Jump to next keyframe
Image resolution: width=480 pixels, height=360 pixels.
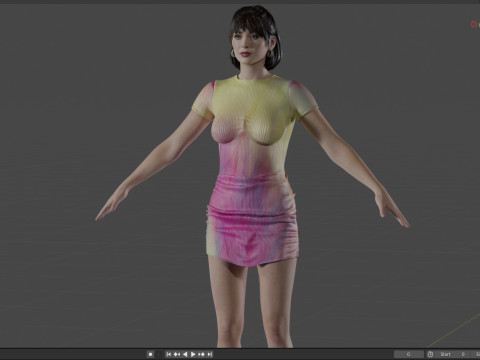coord(201,354)
